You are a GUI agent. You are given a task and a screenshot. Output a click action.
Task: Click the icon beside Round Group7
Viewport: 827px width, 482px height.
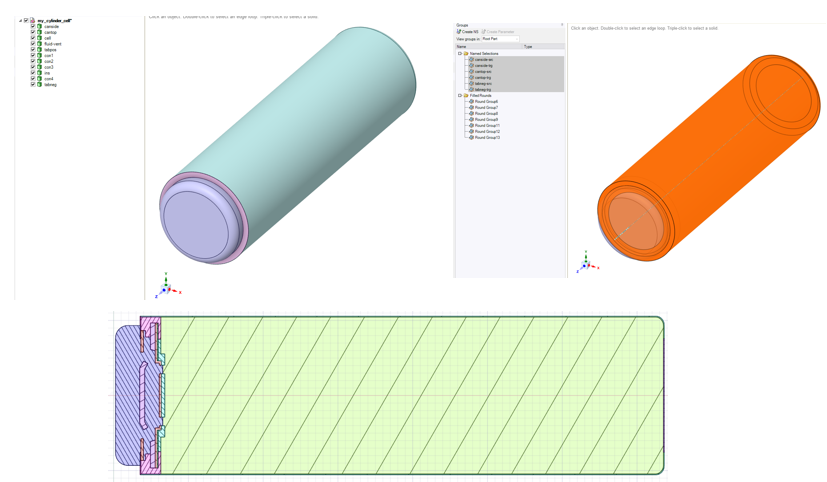point(472,107)
